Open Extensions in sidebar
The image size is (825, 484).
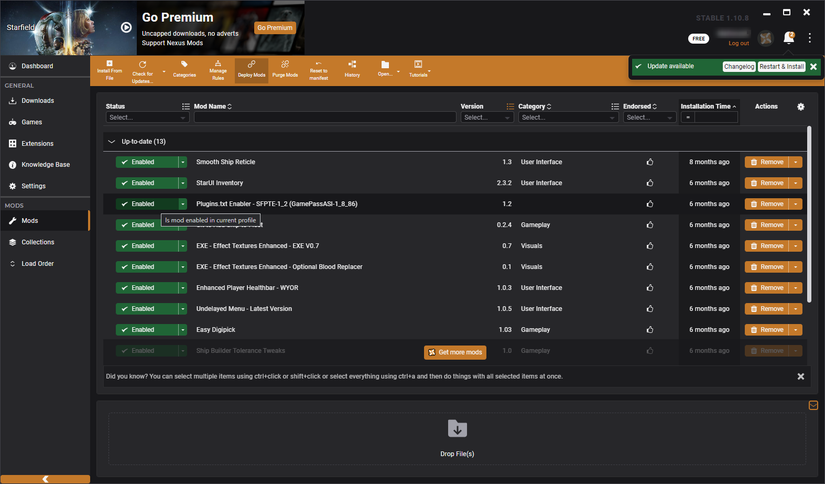click(x=45, y=144)
